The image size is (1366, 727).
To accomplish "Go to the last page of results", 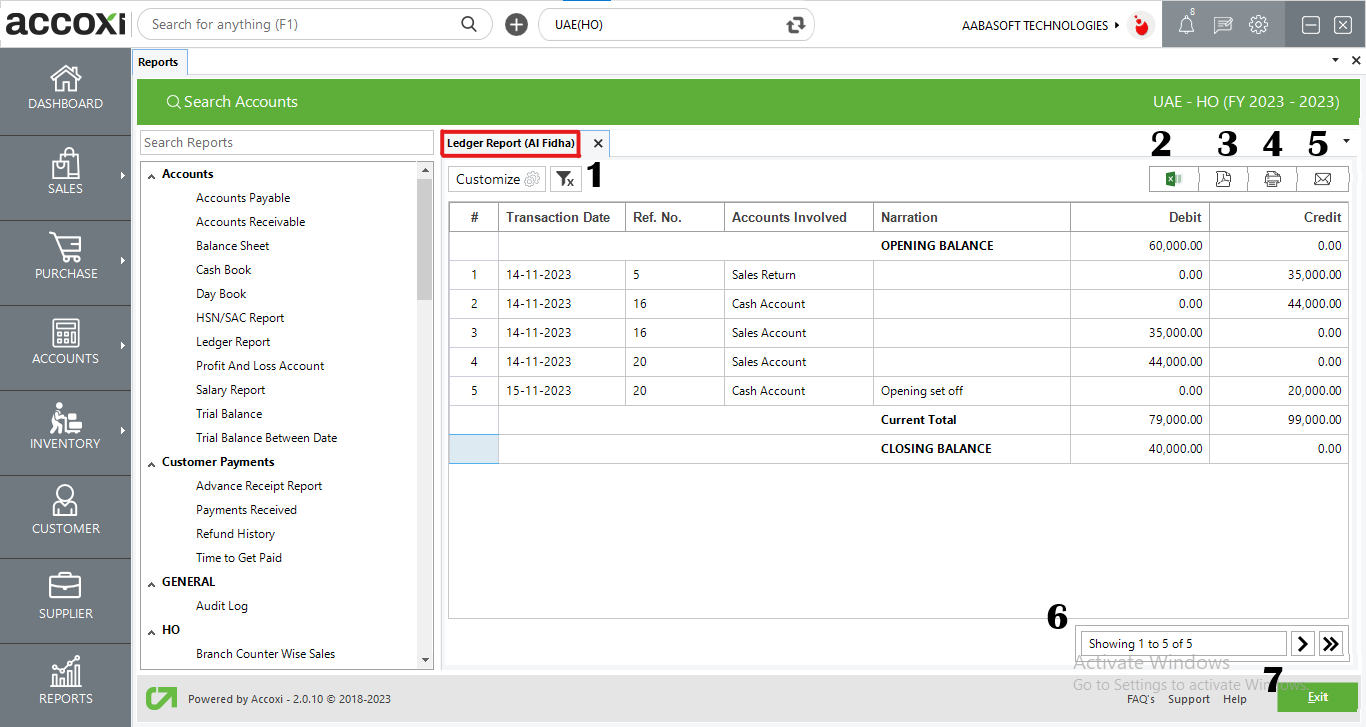I will click(1331, 644).
